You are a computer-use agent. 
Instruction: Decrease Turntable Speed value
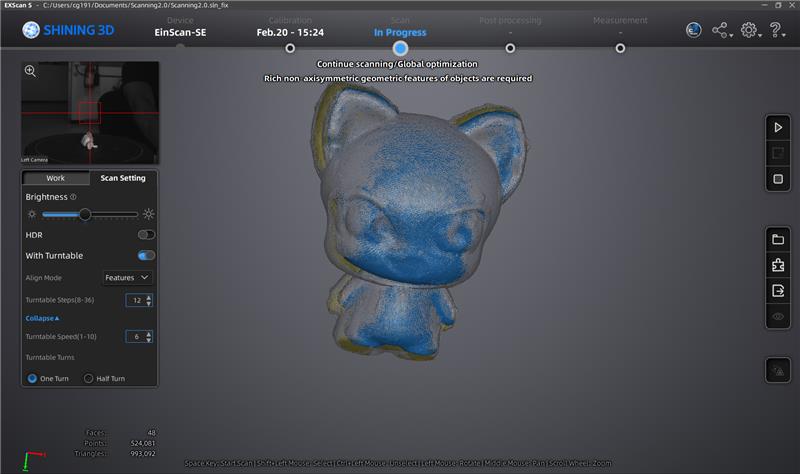[x=149, y=339]
